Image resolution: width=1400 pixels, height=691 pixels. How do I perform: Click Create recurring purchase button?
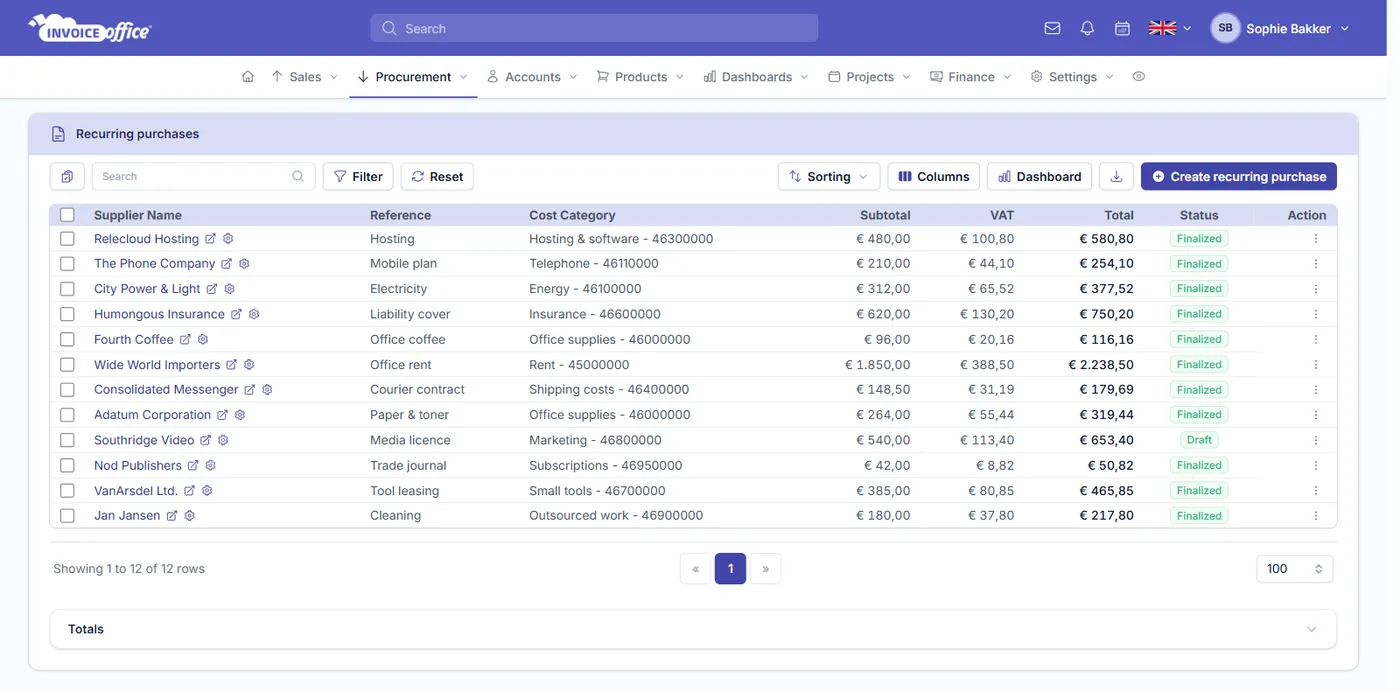coord(1239,177)
